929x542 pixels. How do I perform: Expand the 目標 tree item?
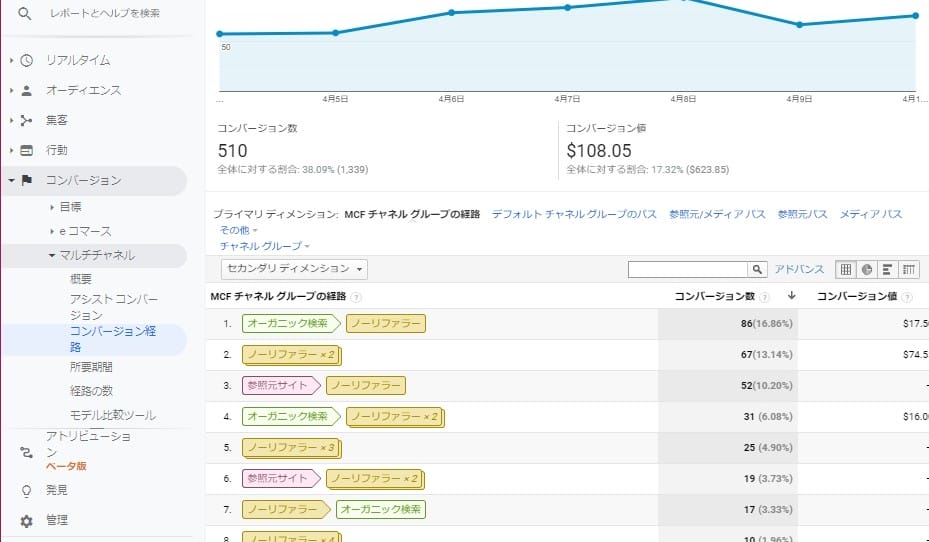pyautogui.click(x=52, y=207)
